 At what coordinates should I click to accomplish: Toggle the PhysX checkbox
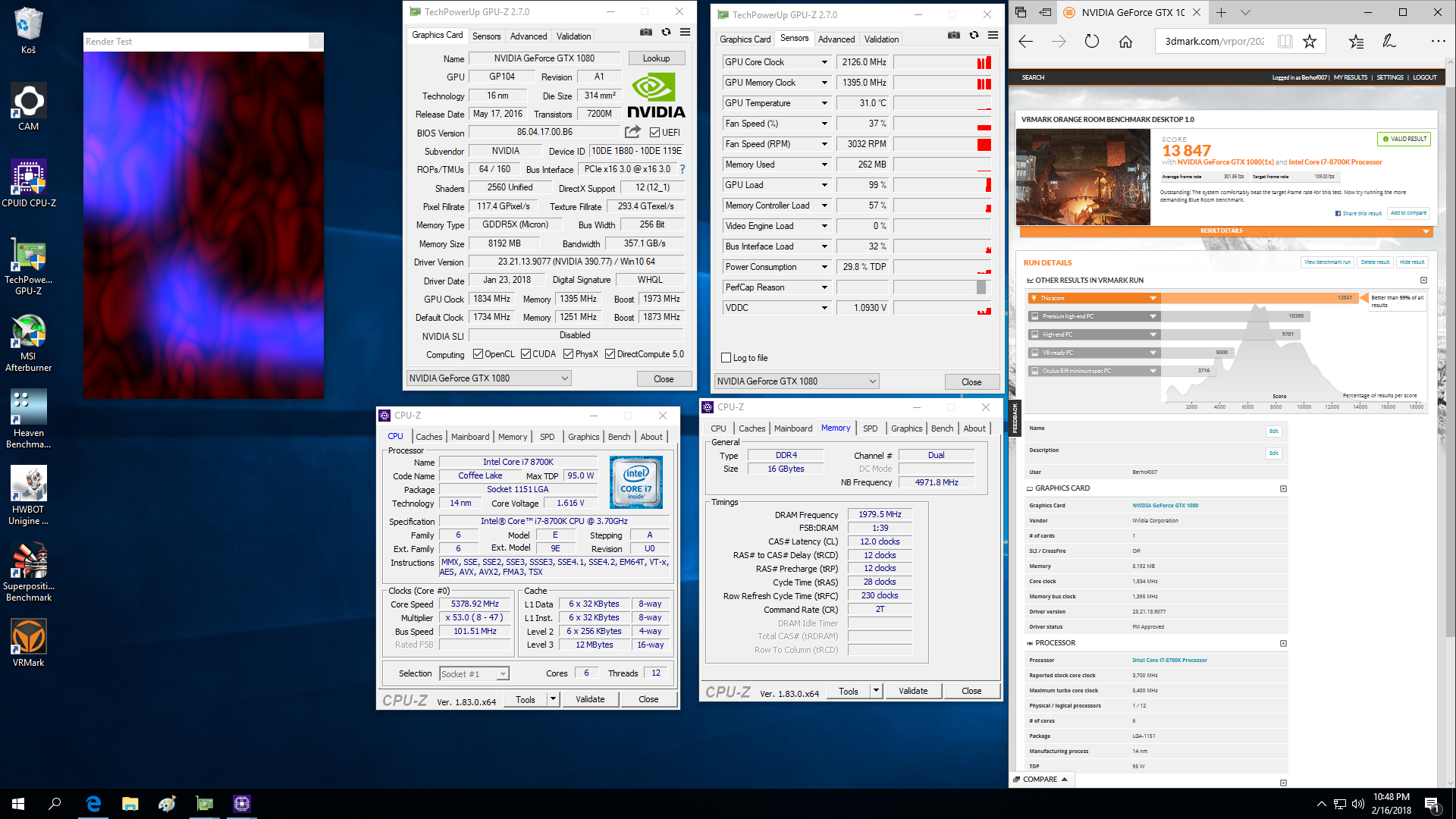click(568, 354)
